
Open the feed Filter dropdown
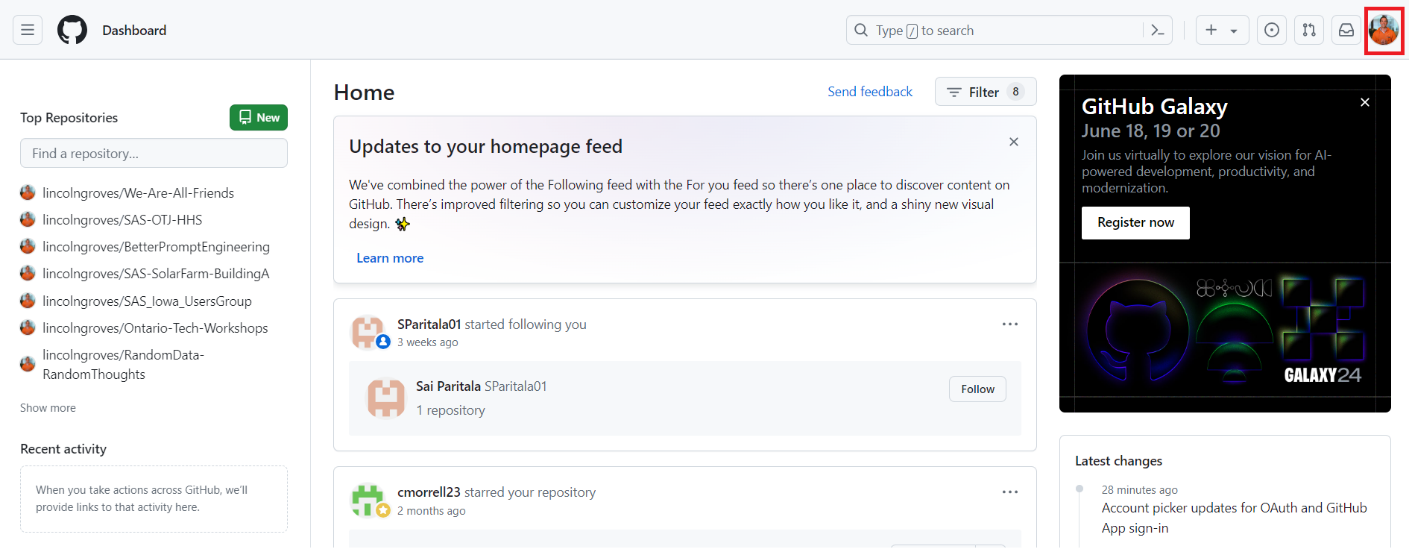click(985, 92)
